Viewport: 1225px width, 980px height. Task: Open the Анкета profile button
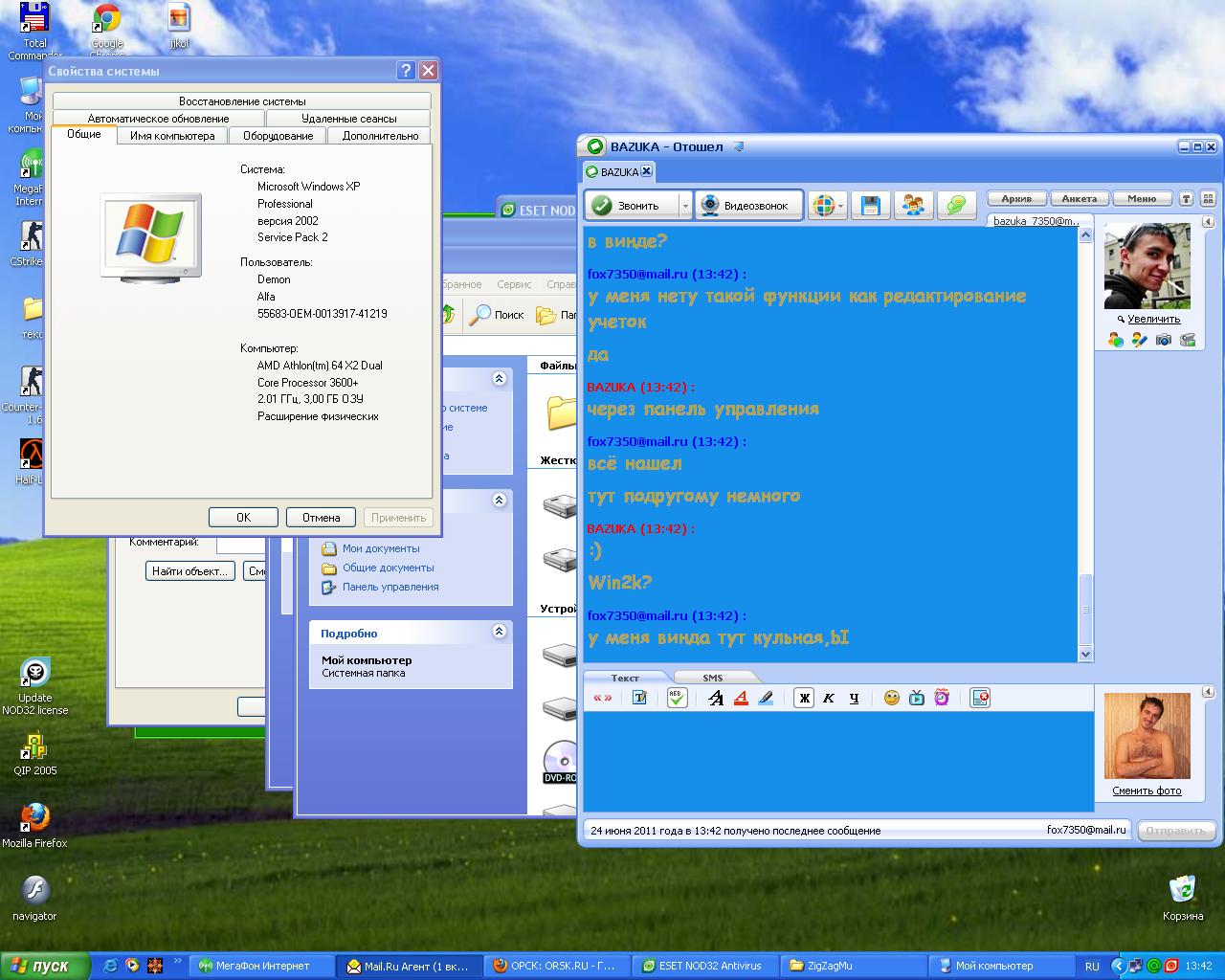tap(1080, 199)
